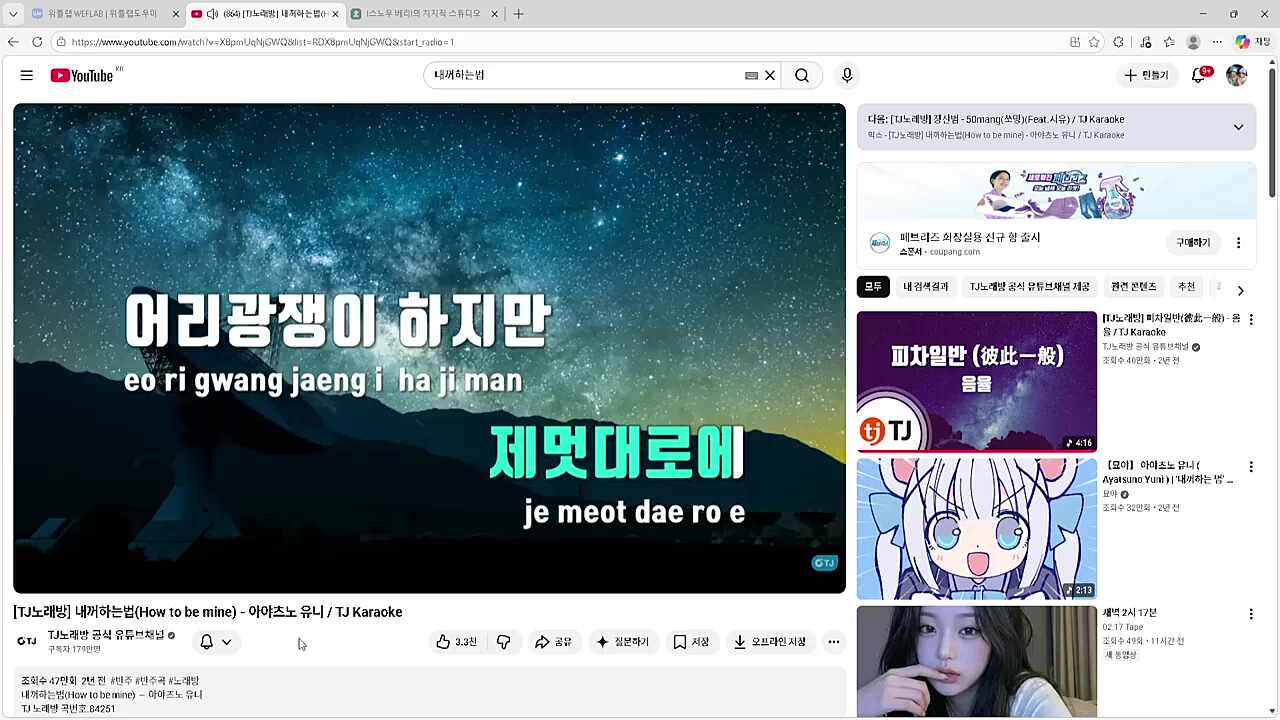Expand the up-next playlist panel
Viewport: 1280px width, 720px height.
1238,127
